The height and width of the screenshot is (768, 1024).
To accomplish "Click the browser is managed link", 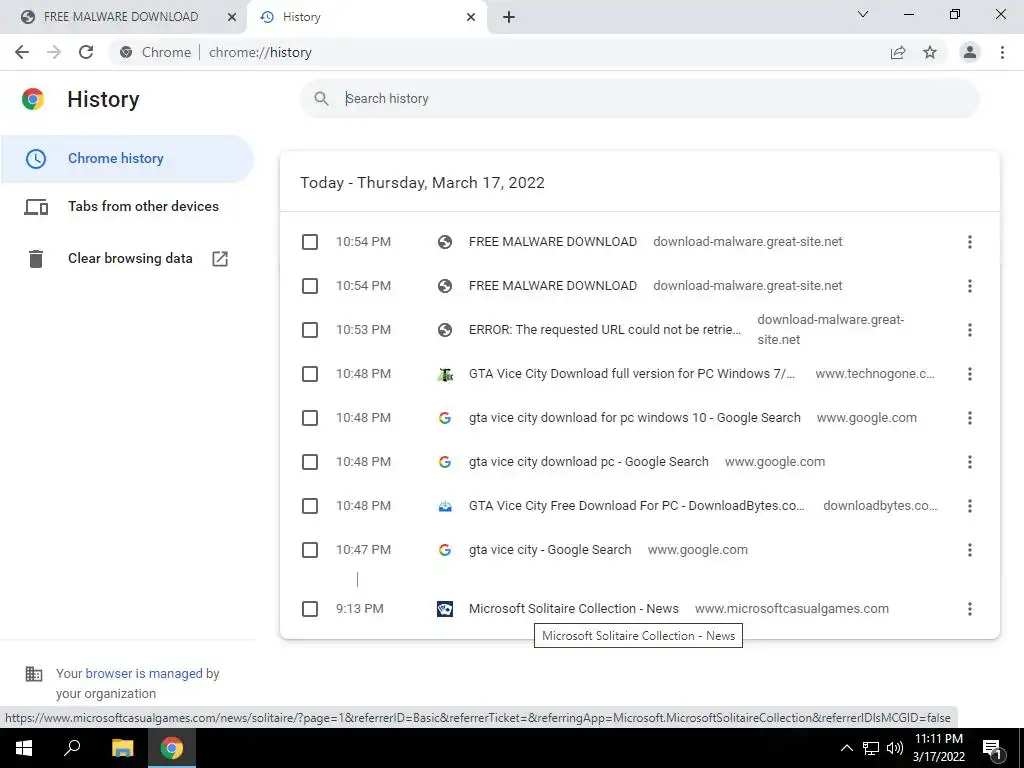I will click(144, 673).
